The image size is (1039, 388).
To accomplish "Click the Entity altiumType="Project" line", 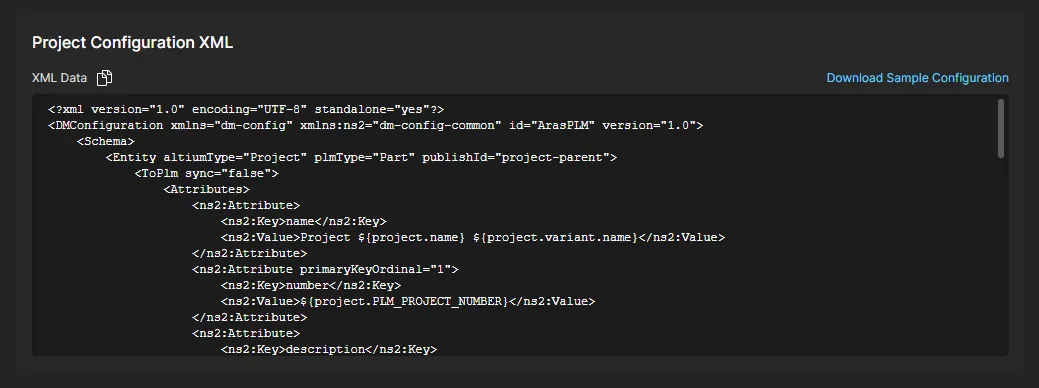I will pyautogui.click(x=361, y=157).
